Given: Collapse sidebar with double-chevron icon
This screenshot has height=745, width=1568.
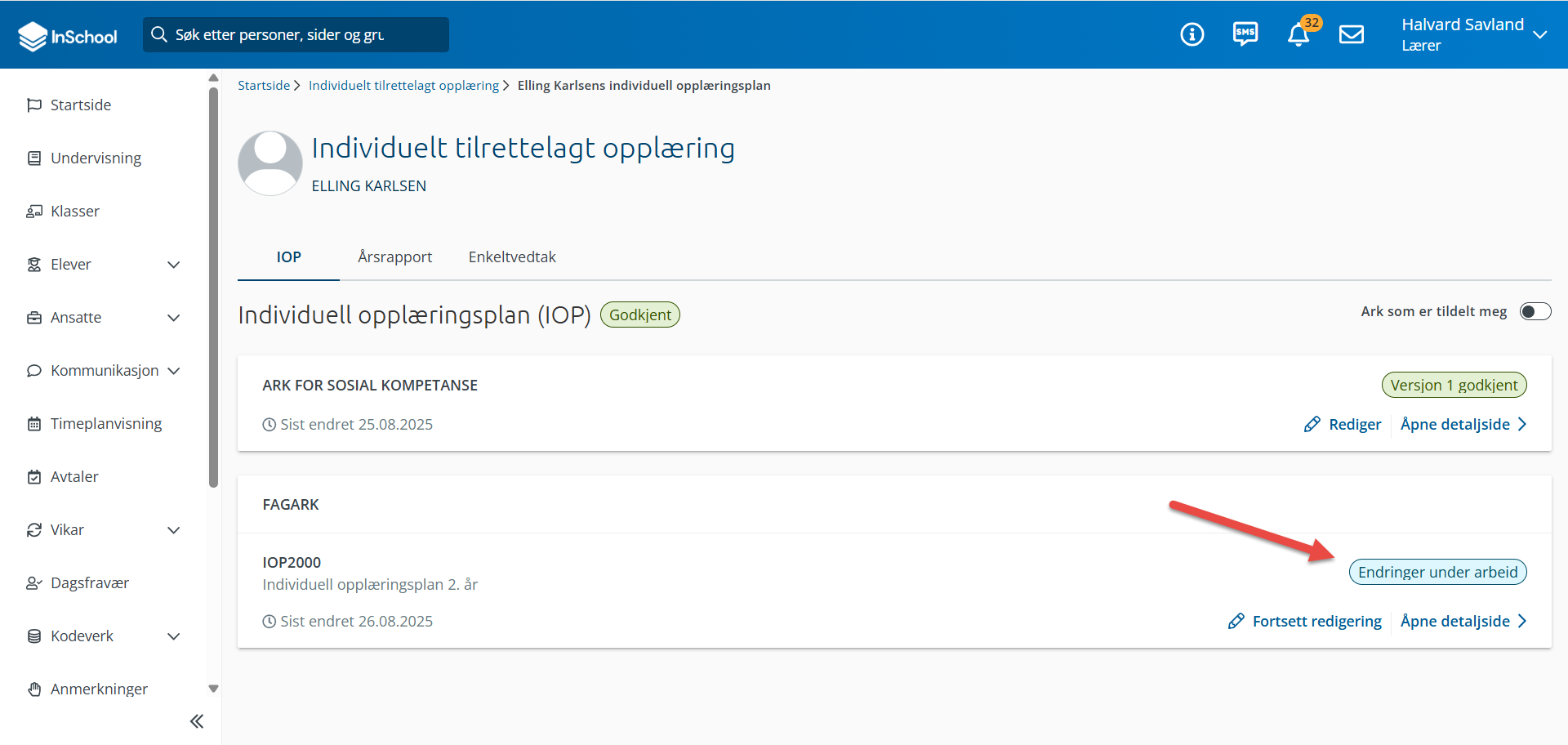Looking at the screenshot, I should coord(196,721).
